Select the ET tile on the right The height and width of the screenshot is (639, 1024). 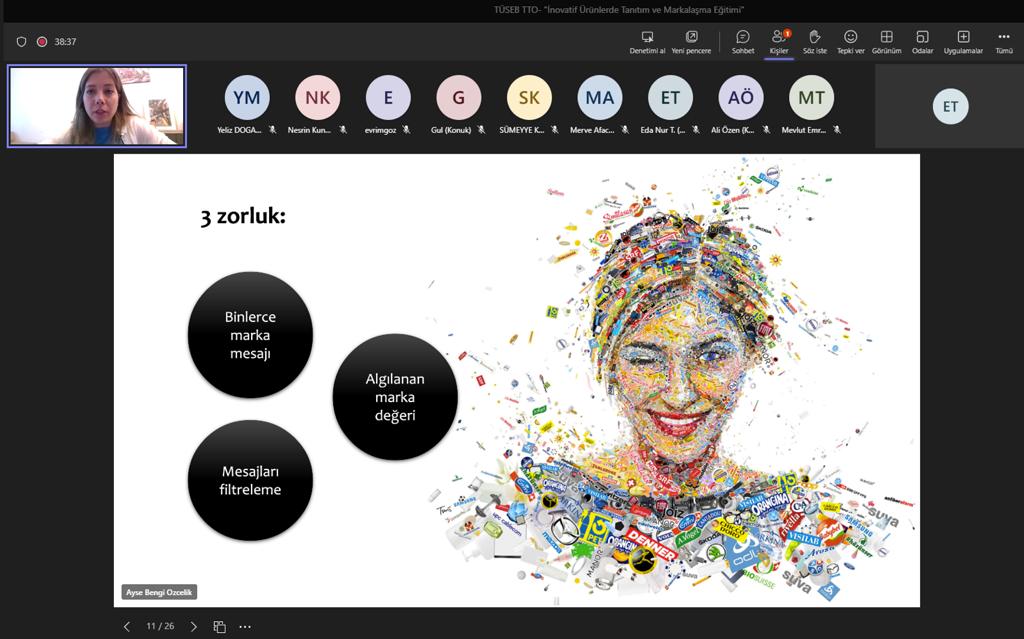tap(950, 106)
